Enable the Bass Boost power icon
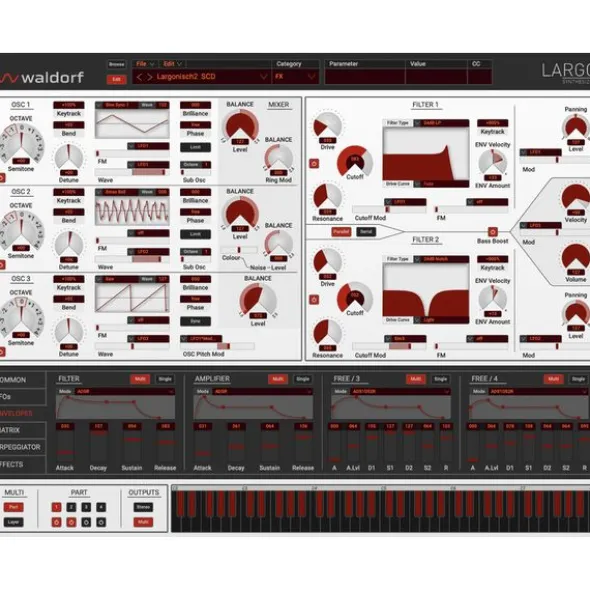Viewport: 590px width, 591px height. coord(492,231)
